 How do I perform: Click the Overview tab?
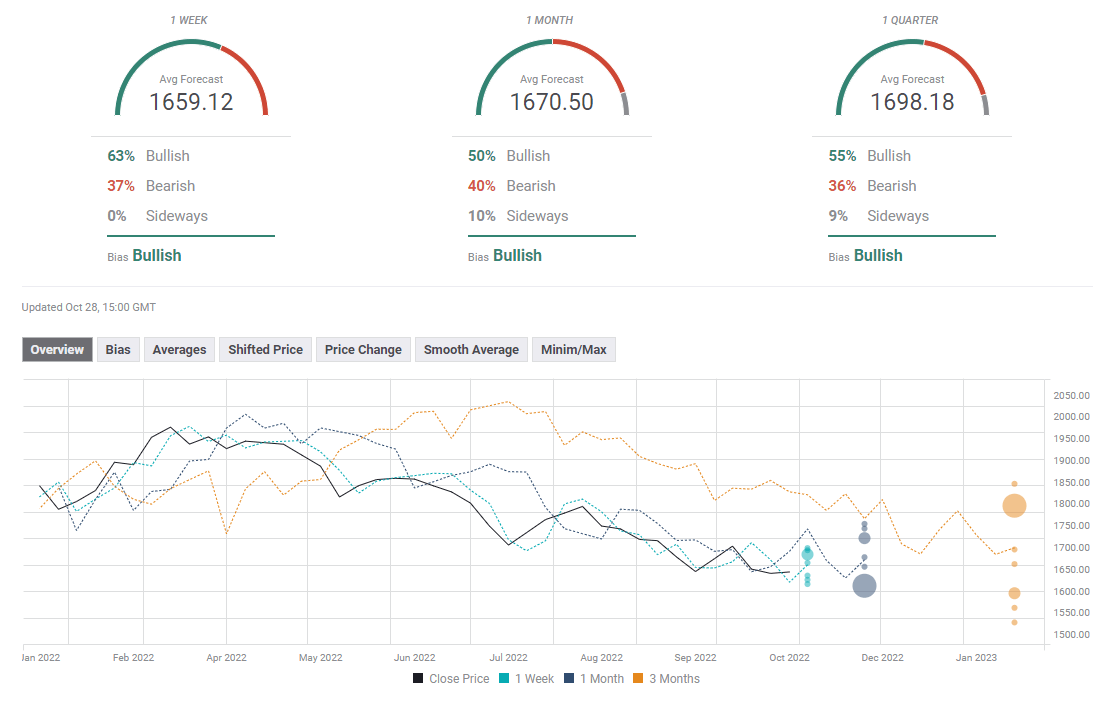point(57,349)
